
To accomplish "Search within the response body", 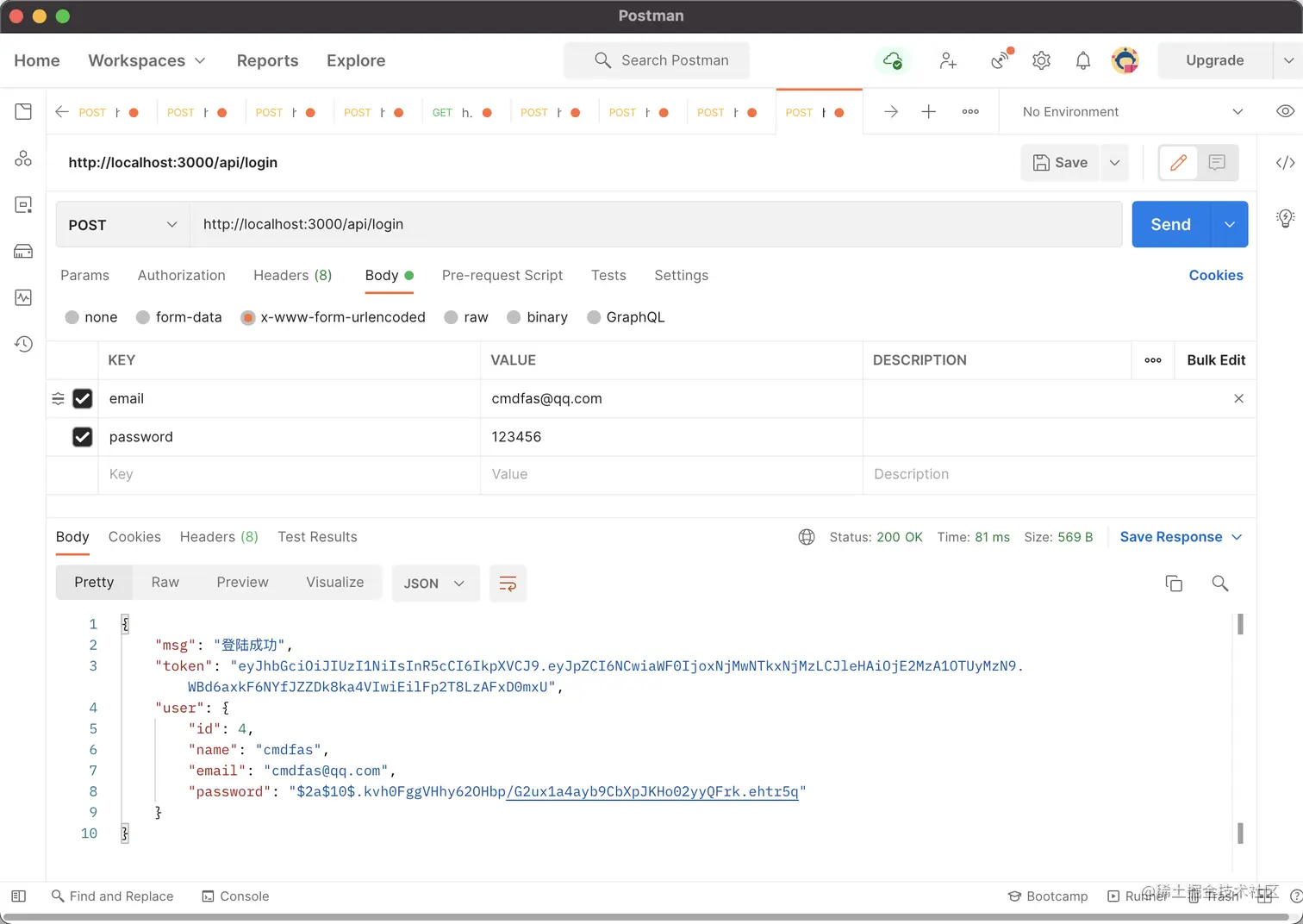I will (1219, 584).
